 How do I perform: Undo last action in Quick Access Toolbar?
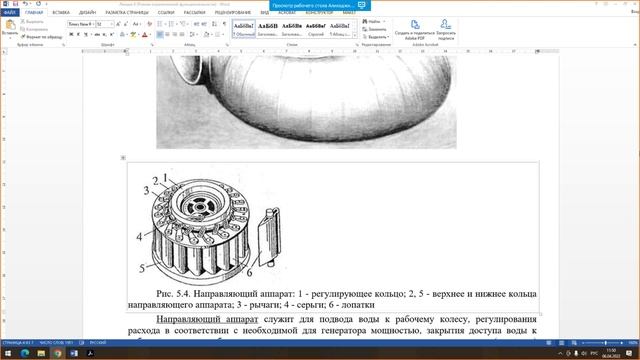[x=25, y=4]
